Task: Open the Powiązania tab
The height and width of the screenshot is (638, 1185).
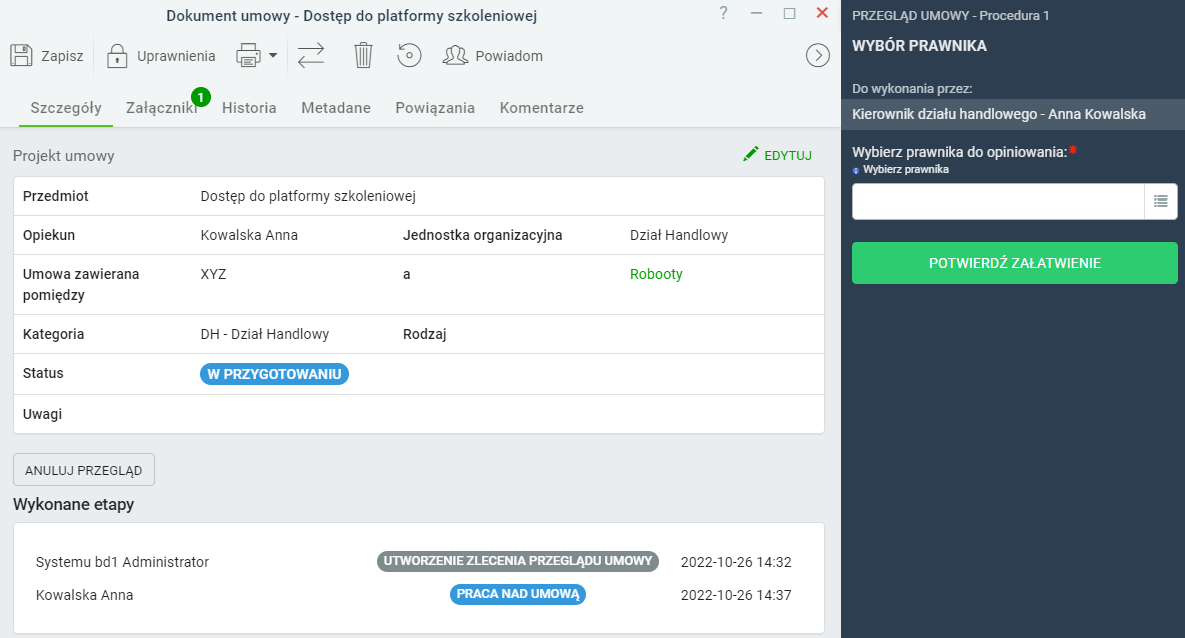Action: click(x=435, y=108)
